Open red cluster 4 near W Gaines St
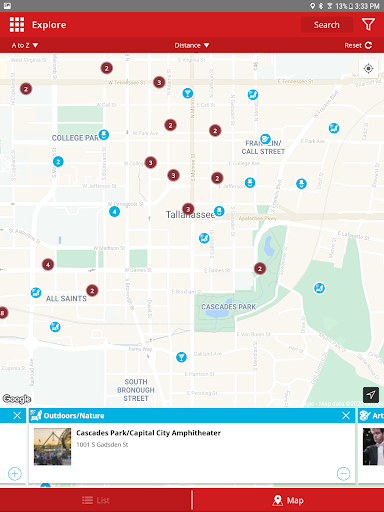 pos(48,265)
